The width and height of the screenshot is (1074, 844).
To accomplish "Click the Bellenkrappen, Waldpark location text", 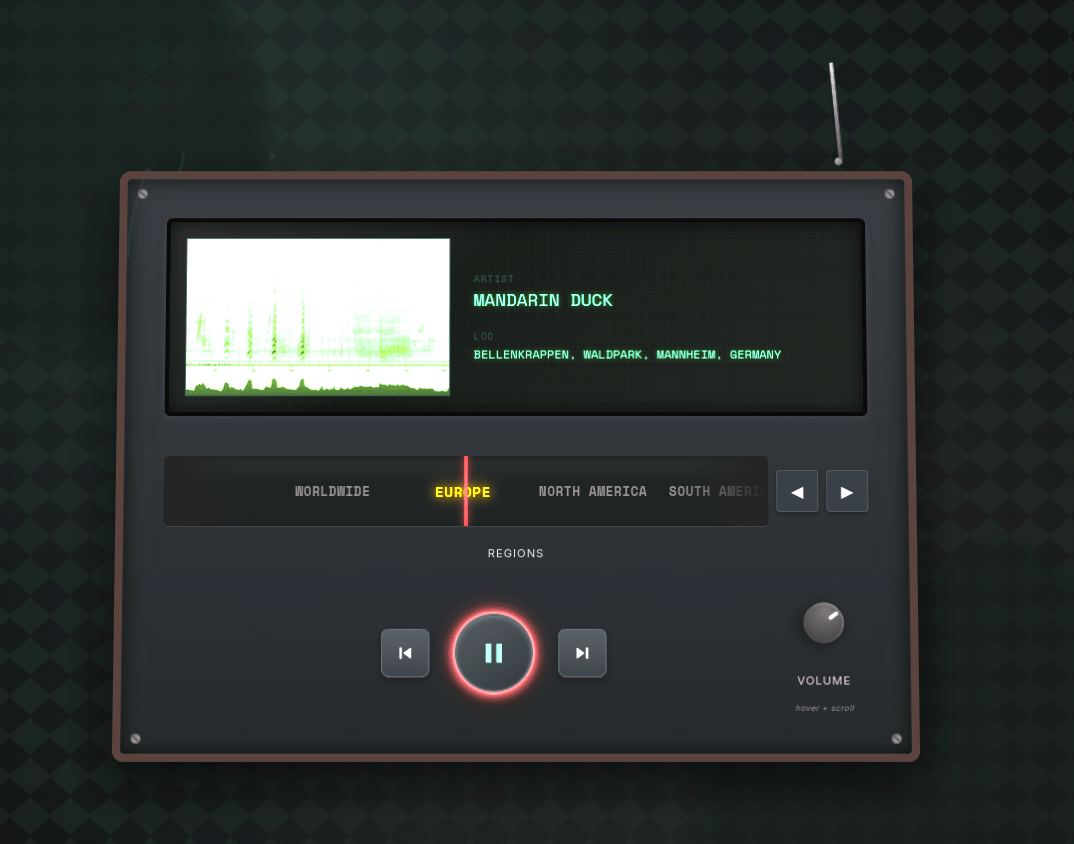I will pyautogui.click(x=627, y=355).
